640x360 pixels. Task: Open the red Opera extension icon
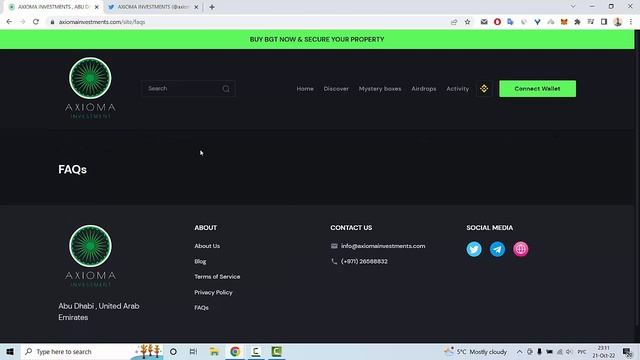click(497, 22)
